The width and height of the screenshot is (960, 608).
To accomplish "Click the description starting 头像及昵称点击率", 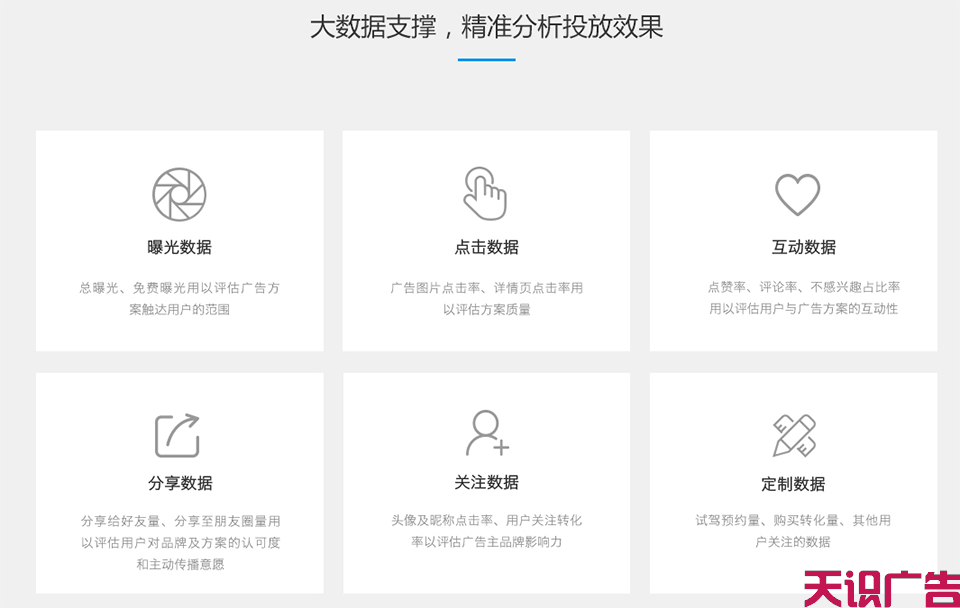I will [487, 531].
